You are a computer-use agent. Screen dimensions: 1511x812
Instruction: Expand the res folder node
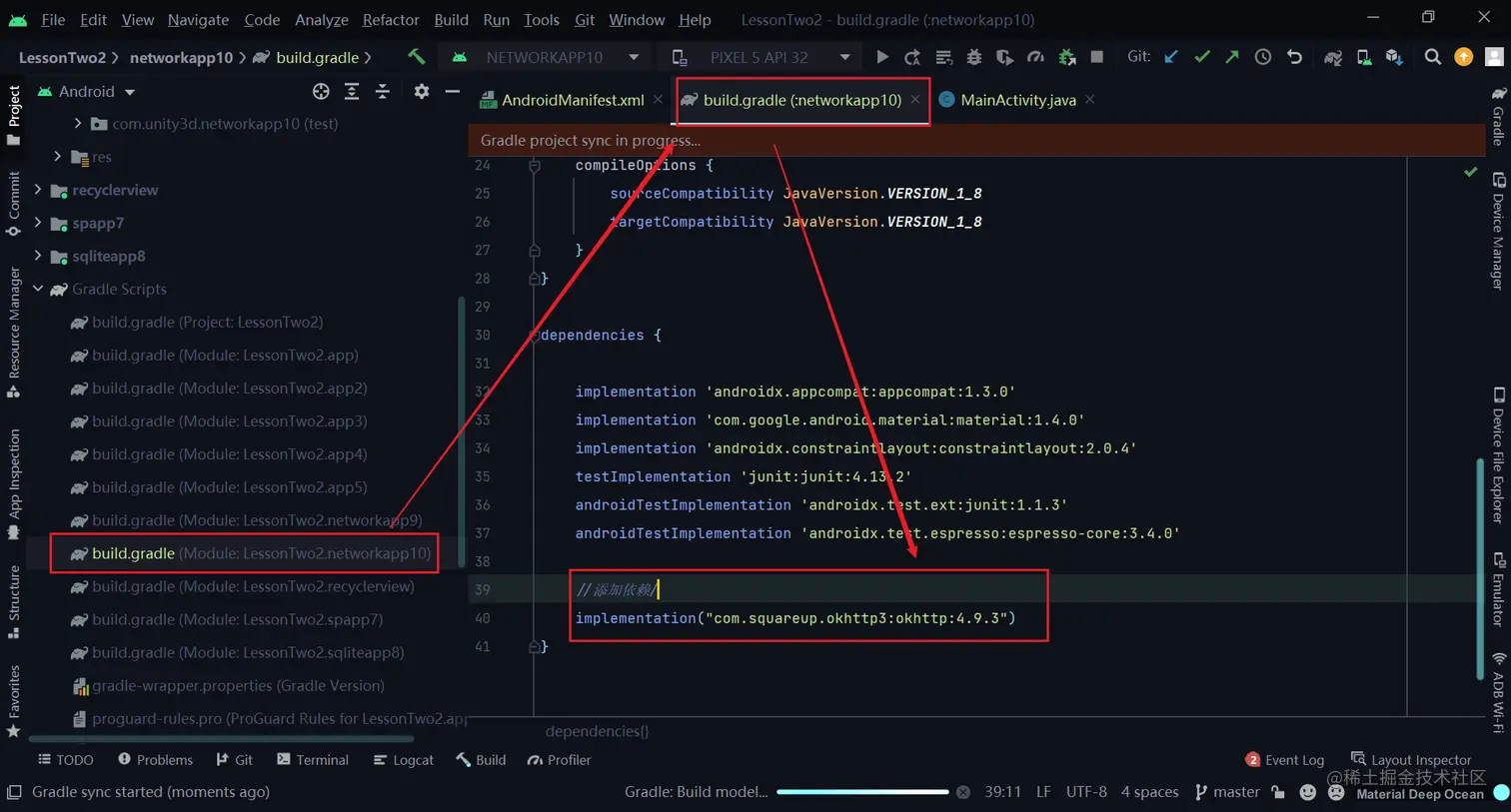tap(58, 157)
